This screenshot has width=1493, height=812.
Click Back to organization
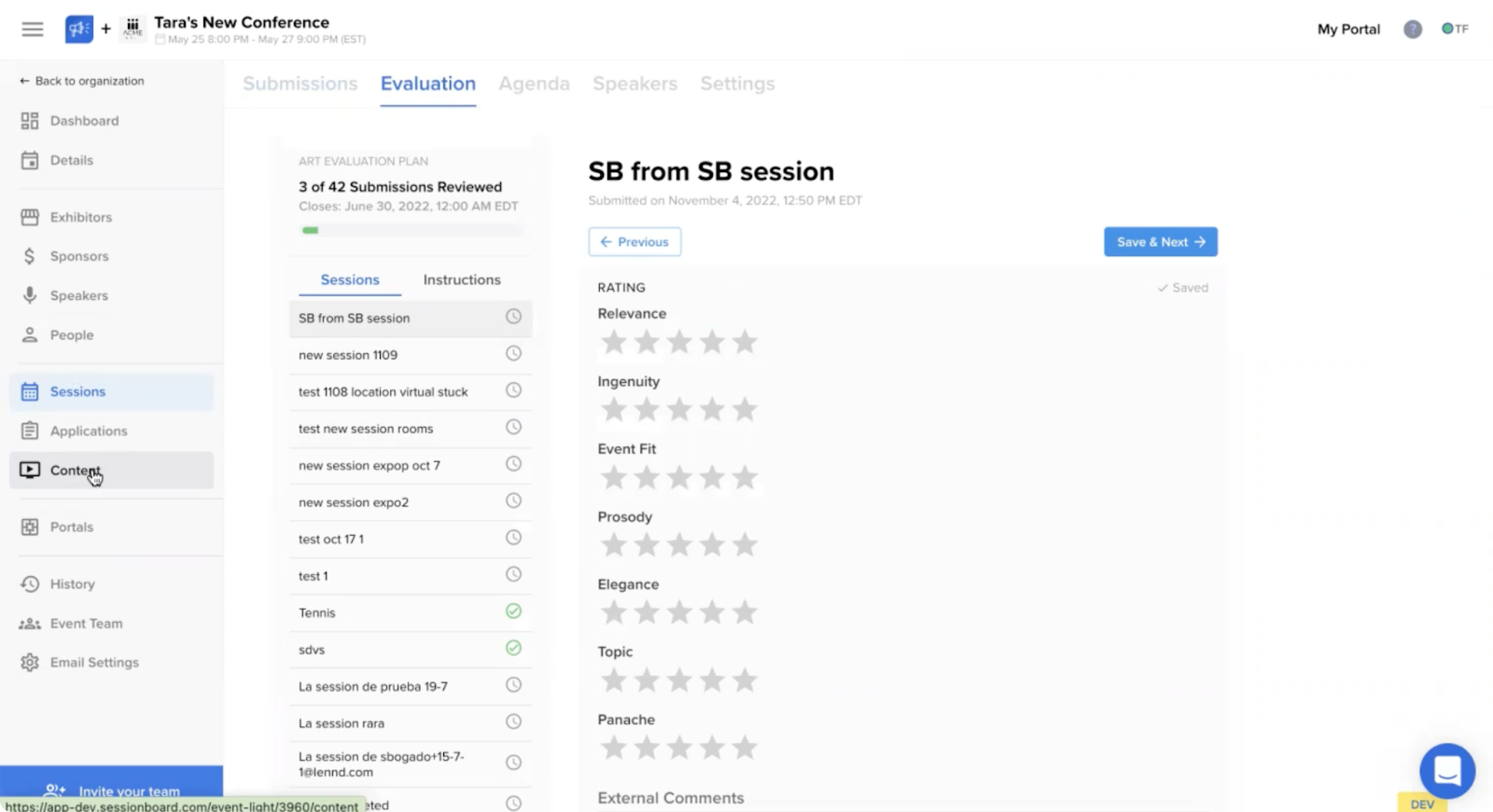pyautogui.click(x=82, y=81)
